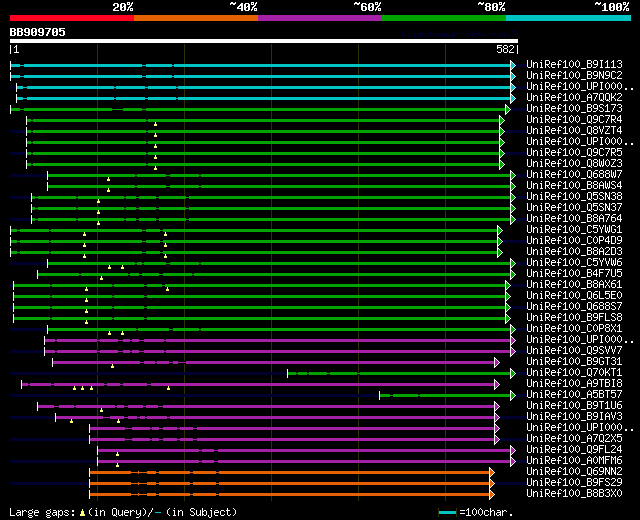Select the UniRef100_A0MFM6 label
The image size is (640, 520).
point(574,461)
